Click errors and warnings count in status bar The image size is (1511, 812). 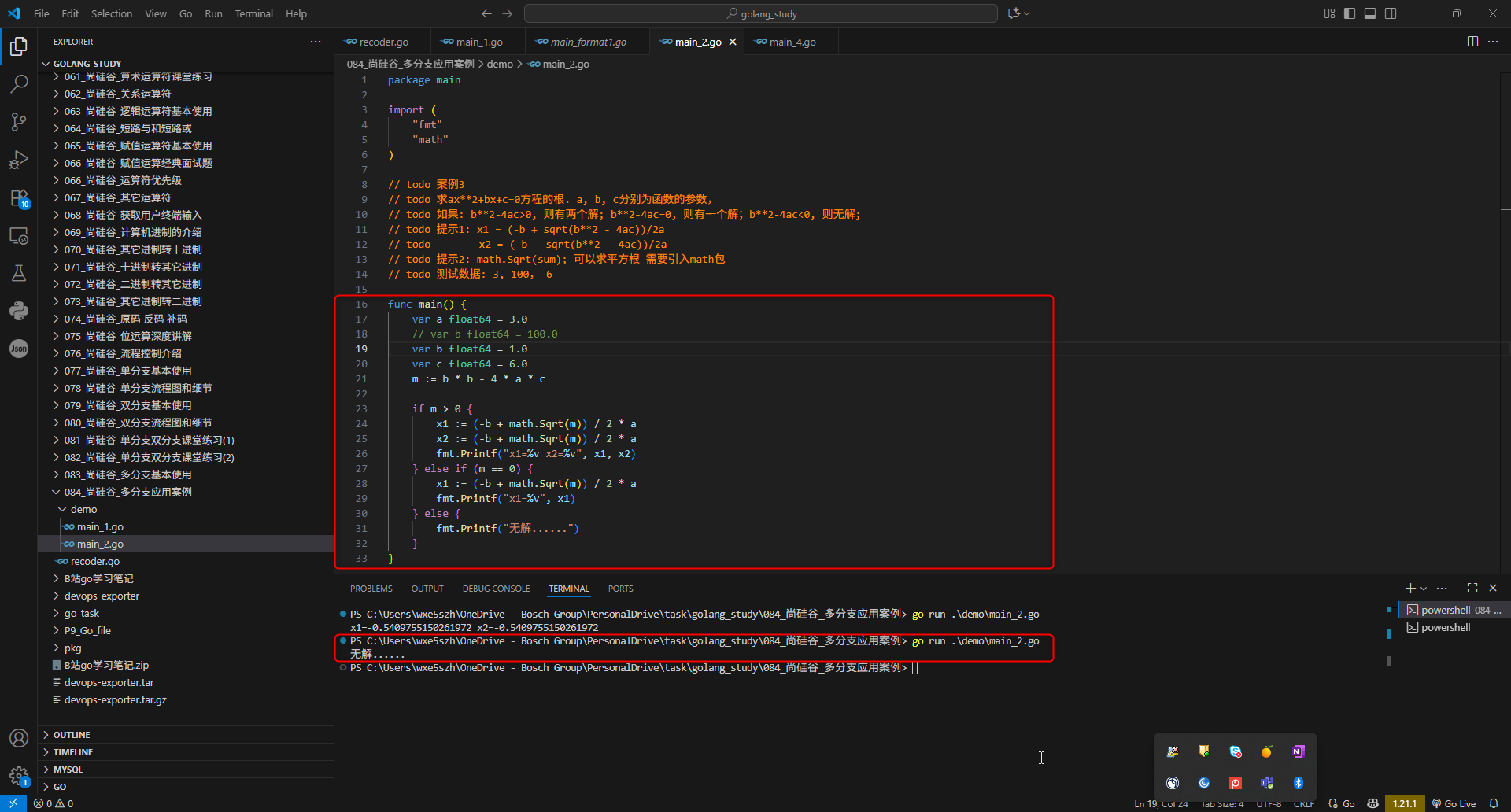click(x=54, y=803)
